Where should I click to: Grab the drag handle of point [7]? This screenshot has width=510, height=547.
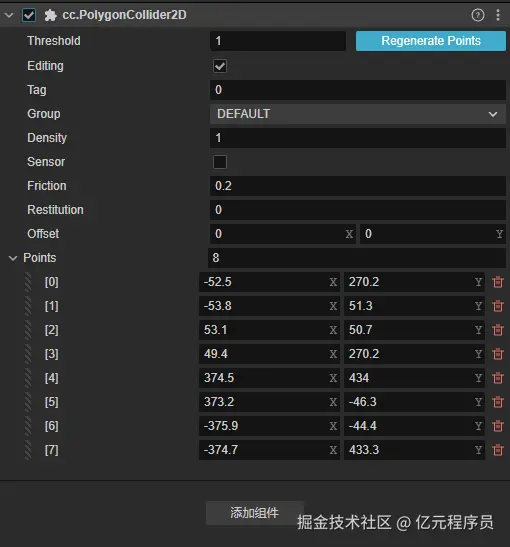(28, 450)
